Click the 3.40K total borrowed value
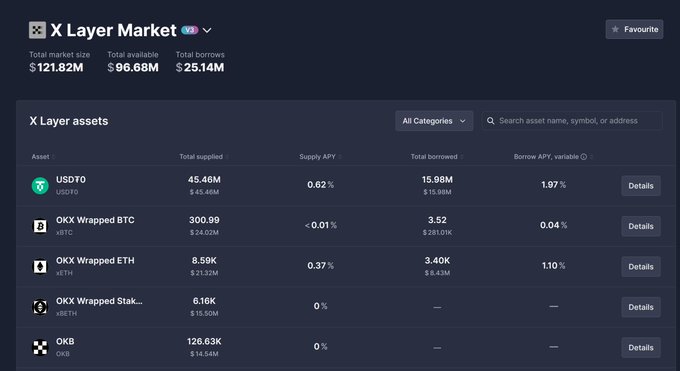Image resolution: width=680 pixels, height=371 pixels. 437,260
